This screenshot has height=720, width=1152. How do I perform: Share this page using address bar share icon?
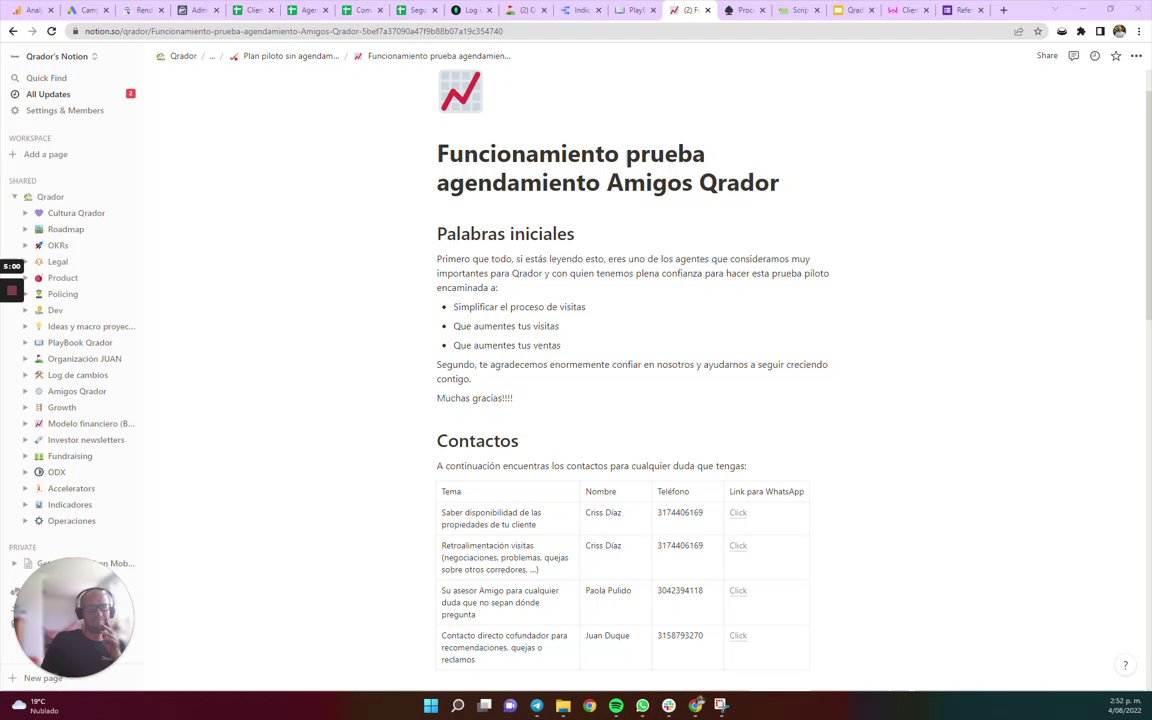(x=1018, y=32)
